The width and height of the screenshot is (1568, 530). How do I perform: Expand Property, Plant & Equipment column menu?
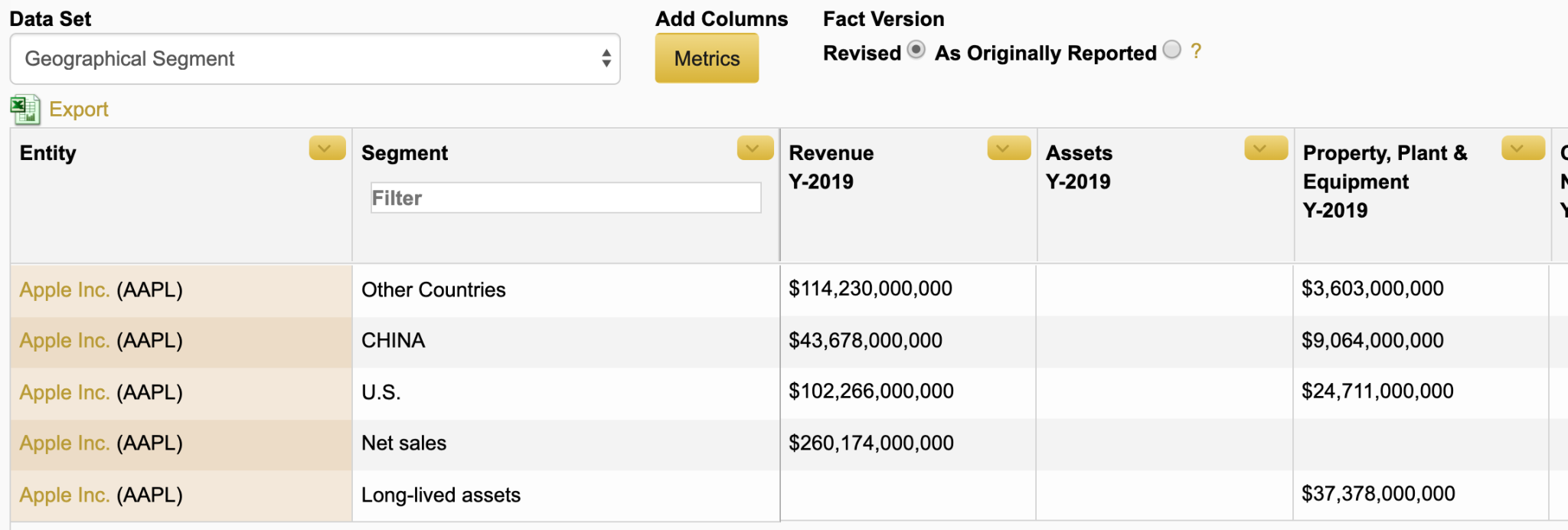[1523, 149]
